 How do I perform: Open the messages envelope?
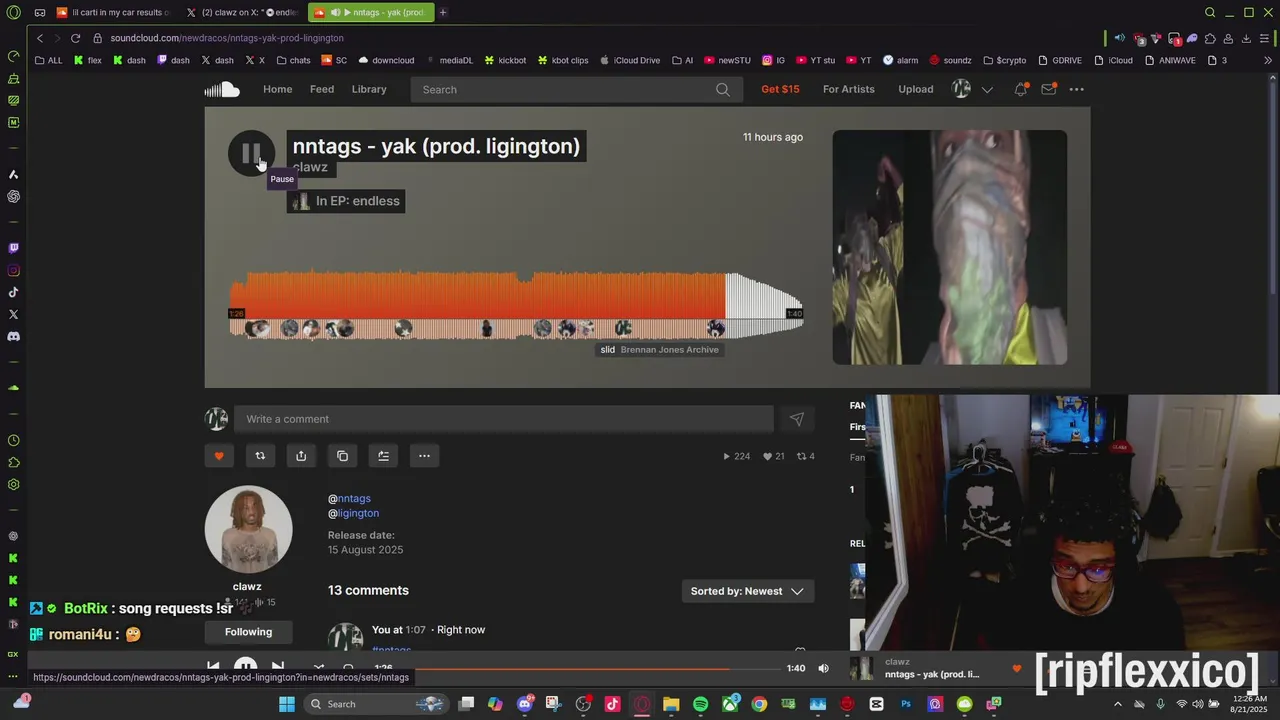pos(1048,89)
